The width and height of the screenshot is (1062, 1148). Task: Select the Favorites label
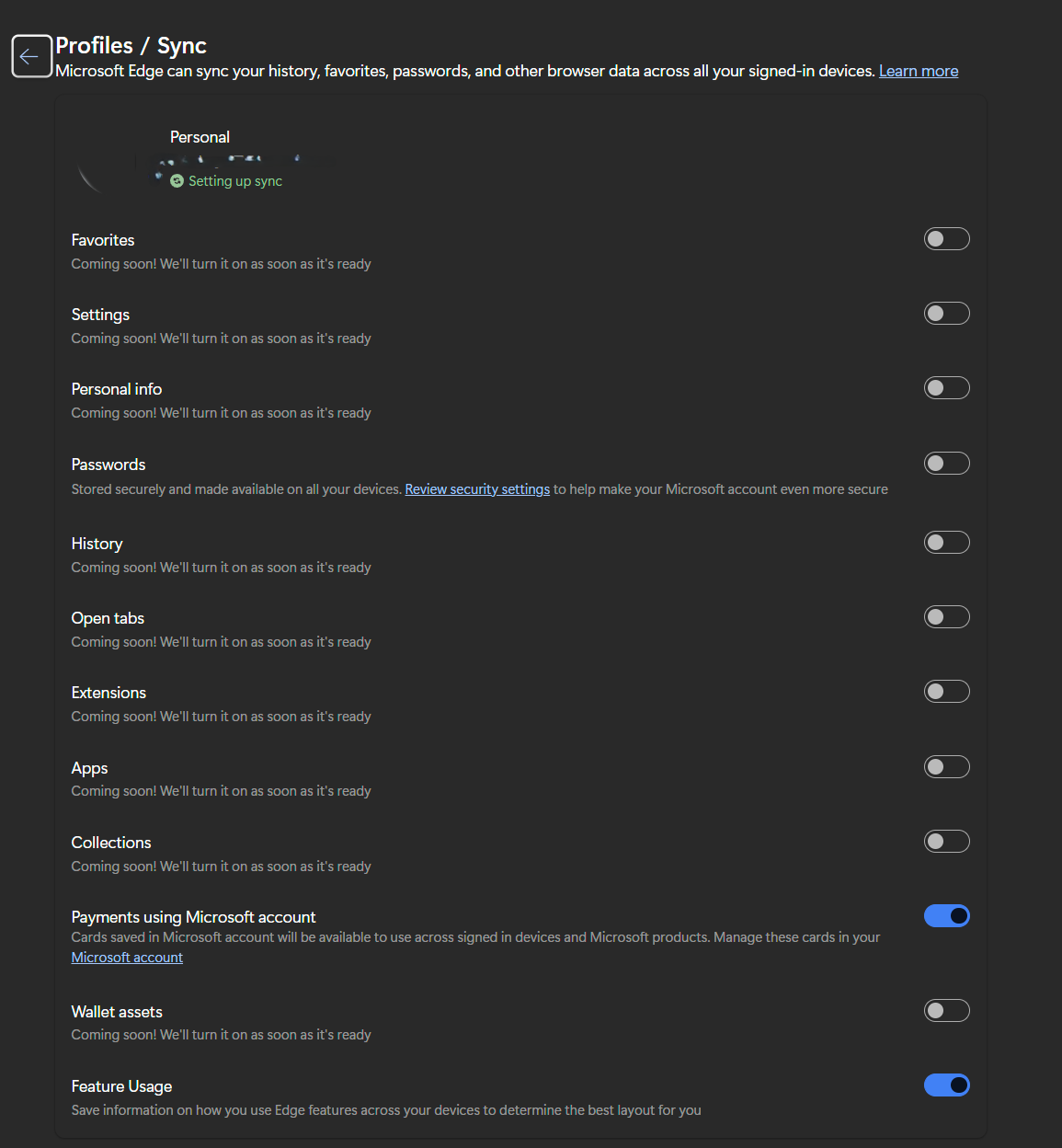(x=103, y=240)
